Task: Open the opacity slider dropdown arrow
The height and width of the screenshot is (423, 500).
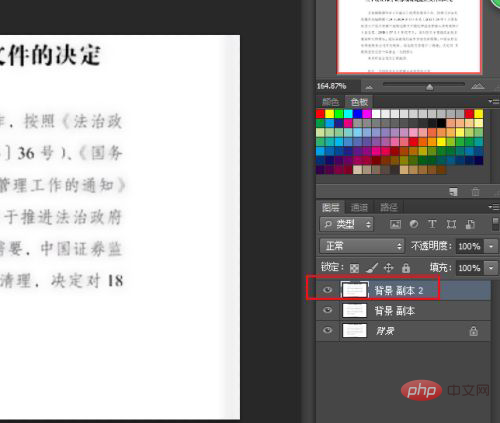Action: (x=491, y=246)
